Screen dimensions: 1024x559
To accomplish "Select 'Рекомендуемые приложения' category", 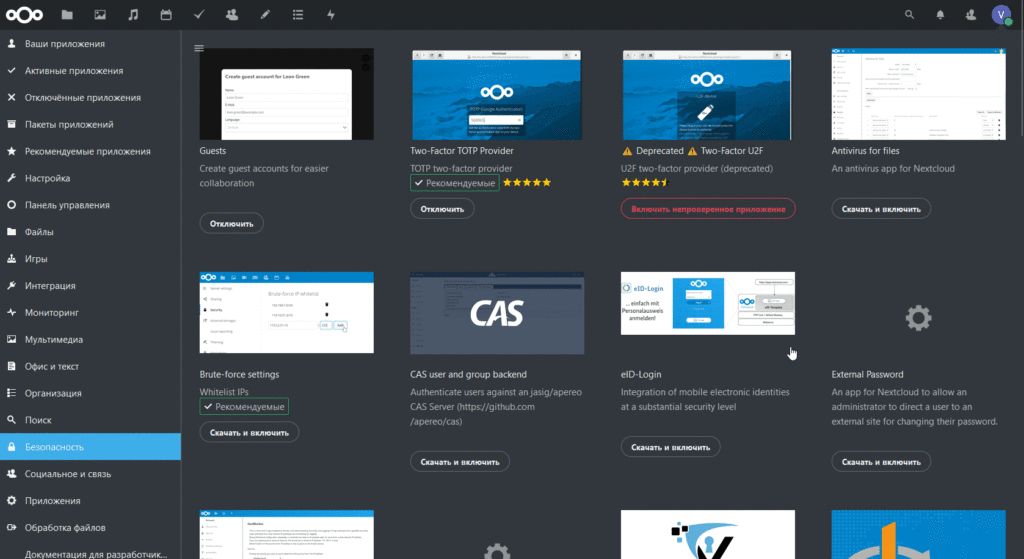I will (x=90, y=151).
